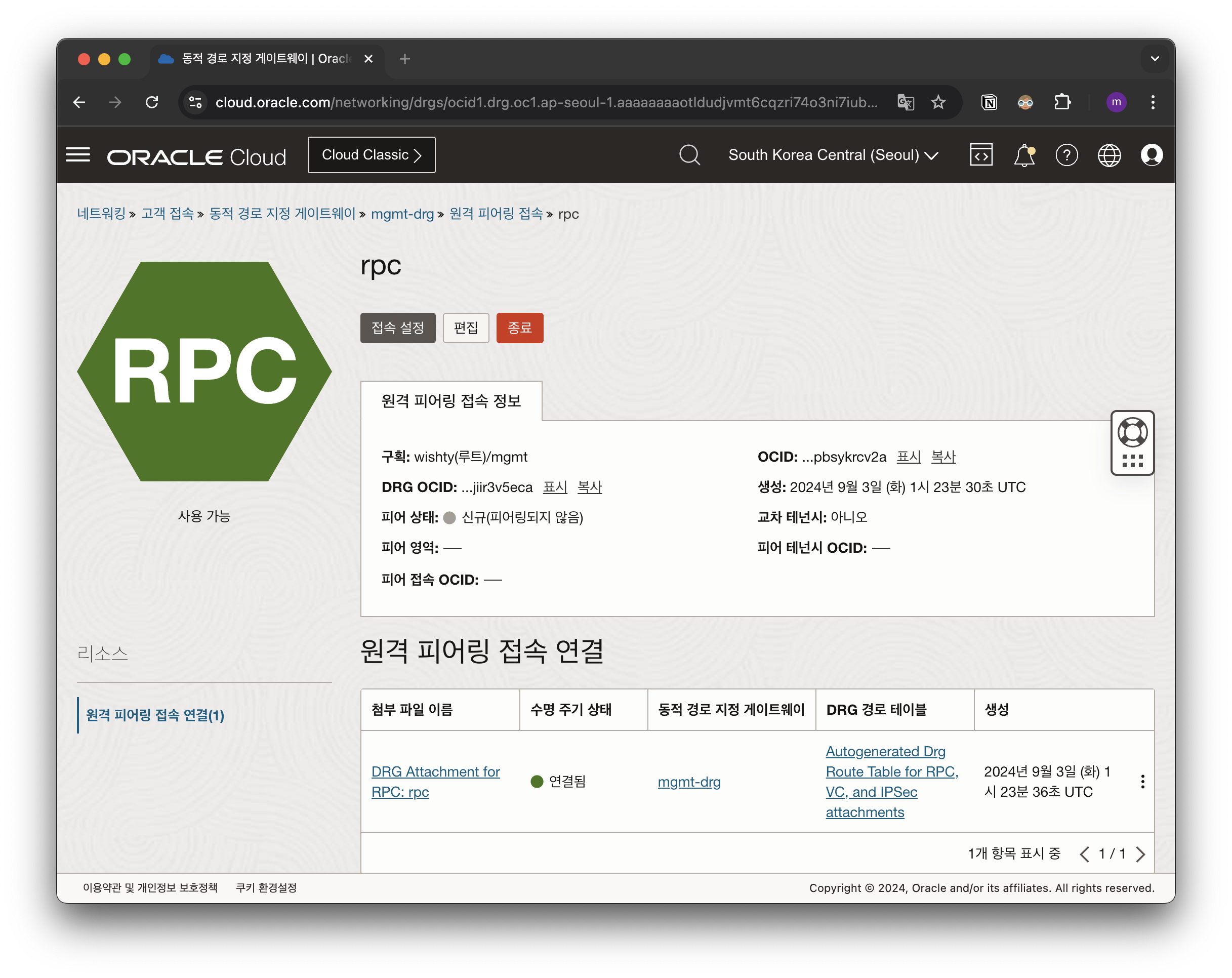Image resolution: width=1232 pixels, height=978 pixels.
Task: Click 복사 link next to OCID
Action: click(943, 457)
